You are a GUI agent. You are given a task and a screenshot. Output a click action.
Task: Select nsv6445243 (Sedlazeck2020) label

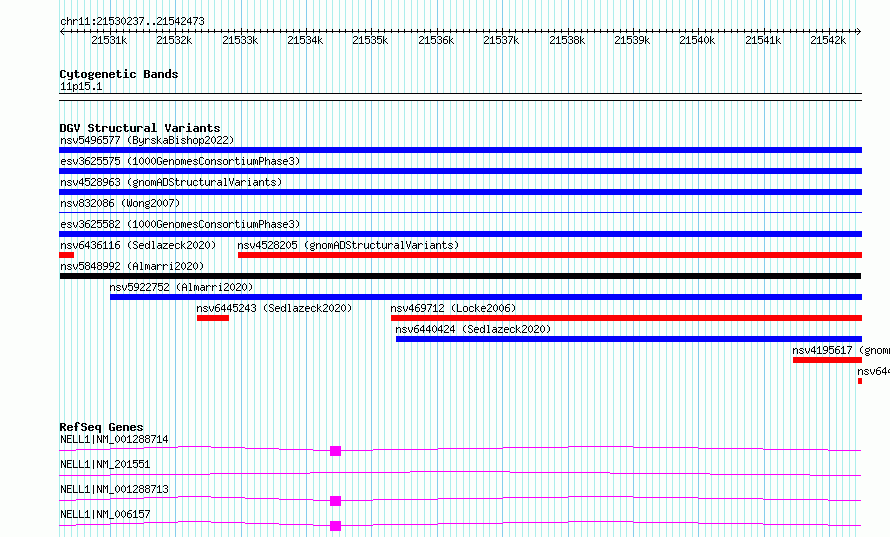[274, 308]
